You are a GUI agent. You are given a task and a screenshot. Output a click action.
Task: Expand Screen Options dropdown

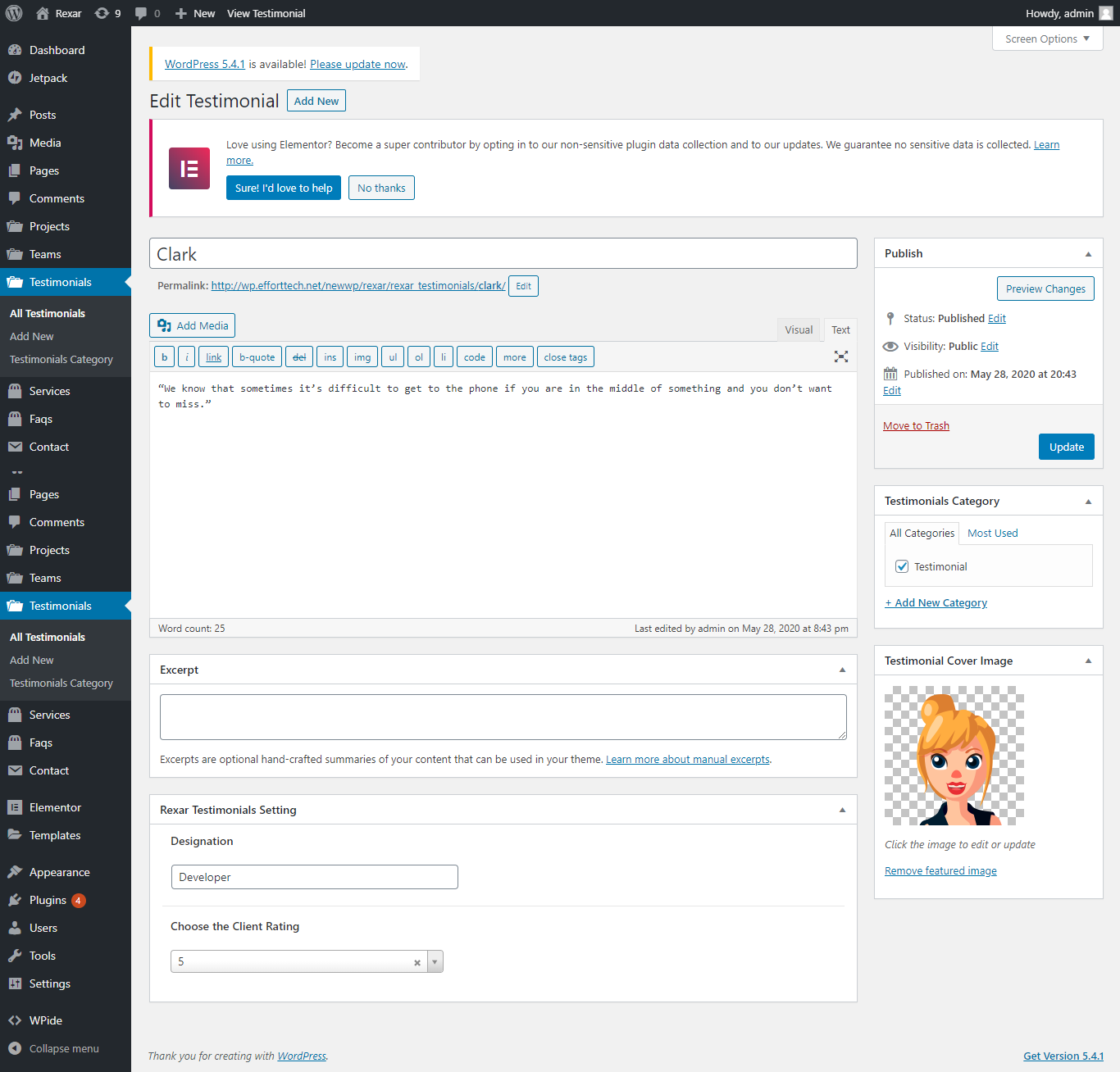pos(1047,39)
